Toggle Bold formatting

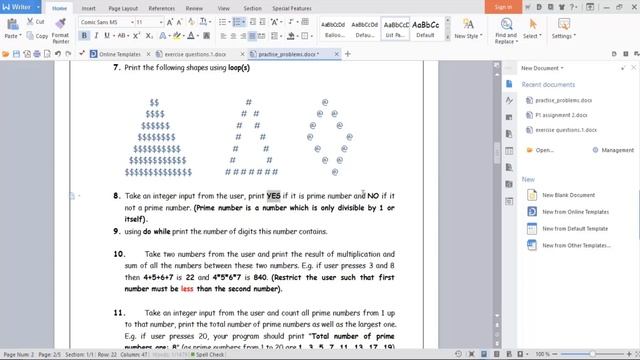click(84, 36)
